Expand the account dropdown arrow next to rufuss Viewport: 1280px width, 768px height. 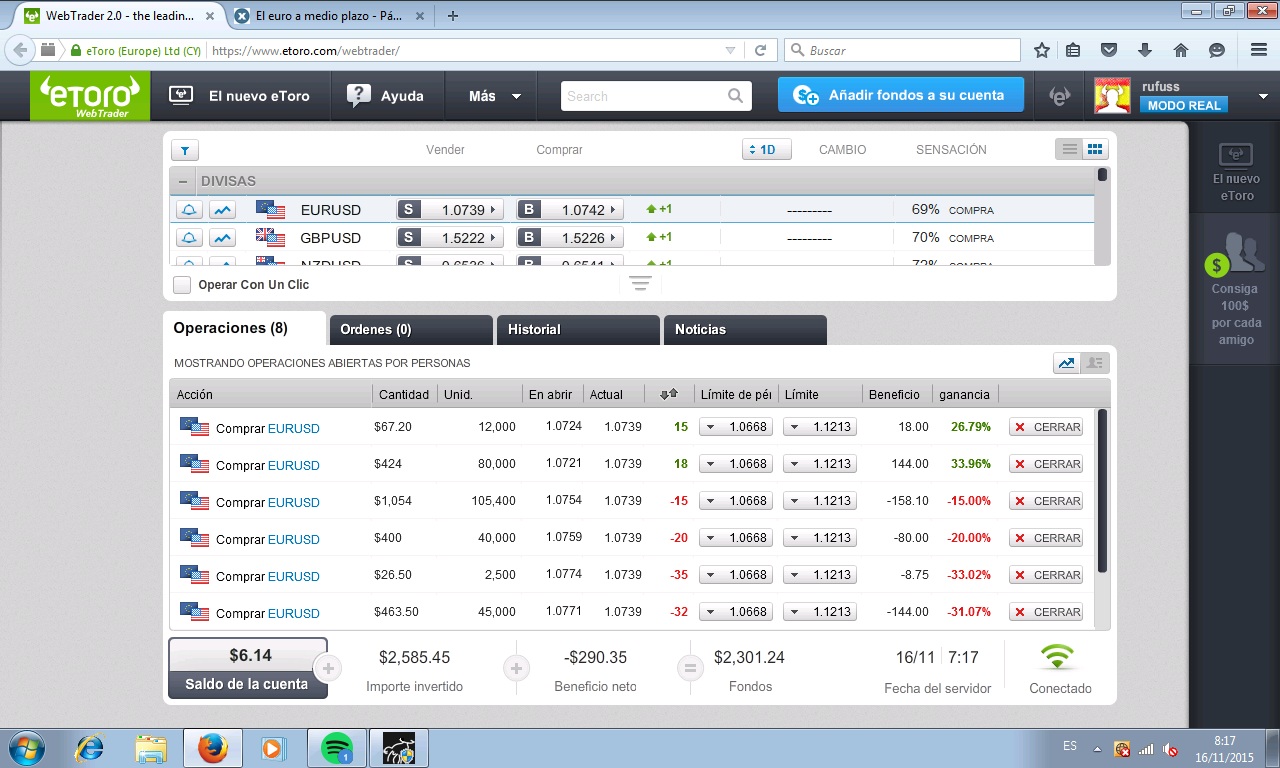point(1263,97)
